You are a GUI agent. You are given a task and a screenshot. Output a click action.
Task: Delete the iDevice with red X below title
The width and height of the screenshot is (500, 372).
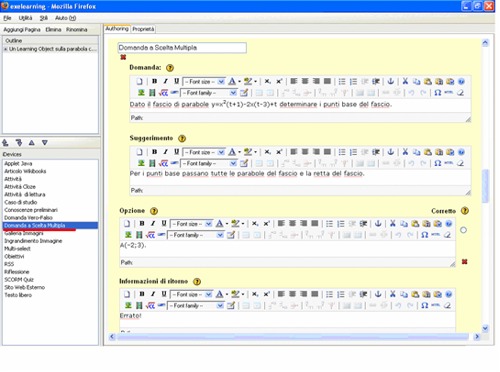point(123,57)
